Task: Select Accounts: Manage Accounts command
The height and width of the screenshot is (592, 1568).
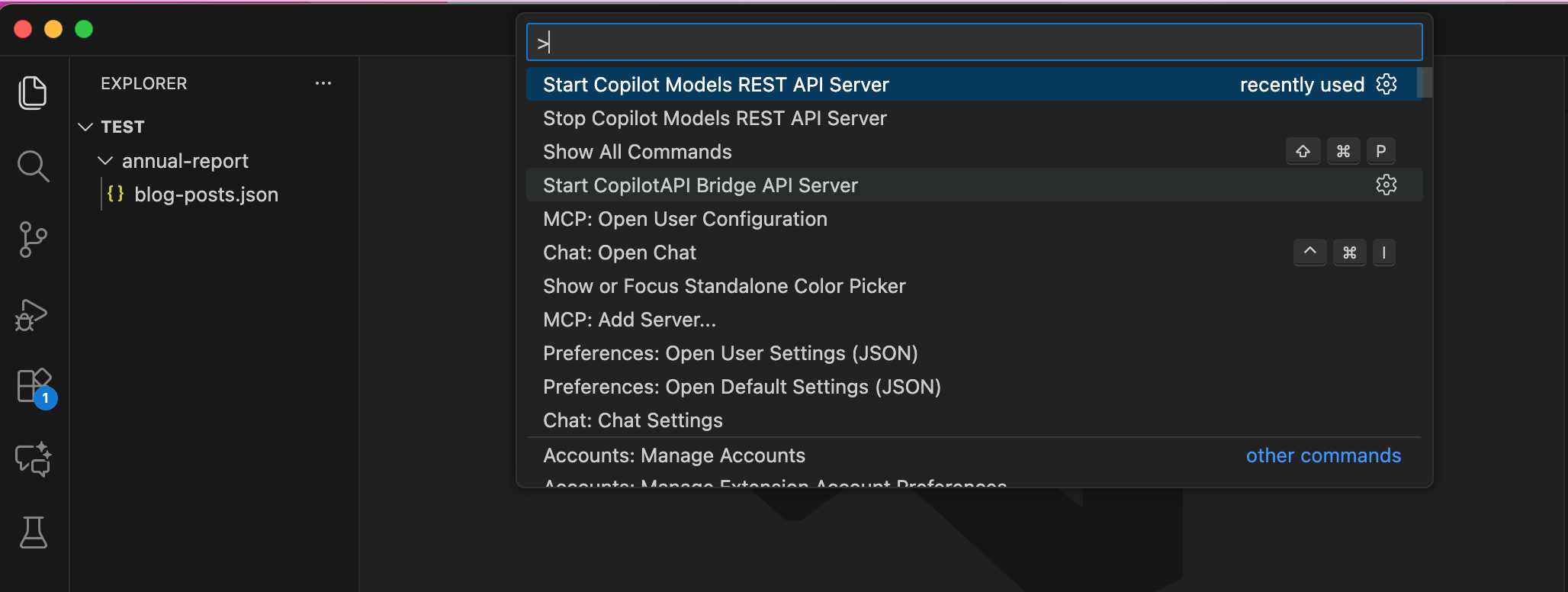Action: [673, 455]
